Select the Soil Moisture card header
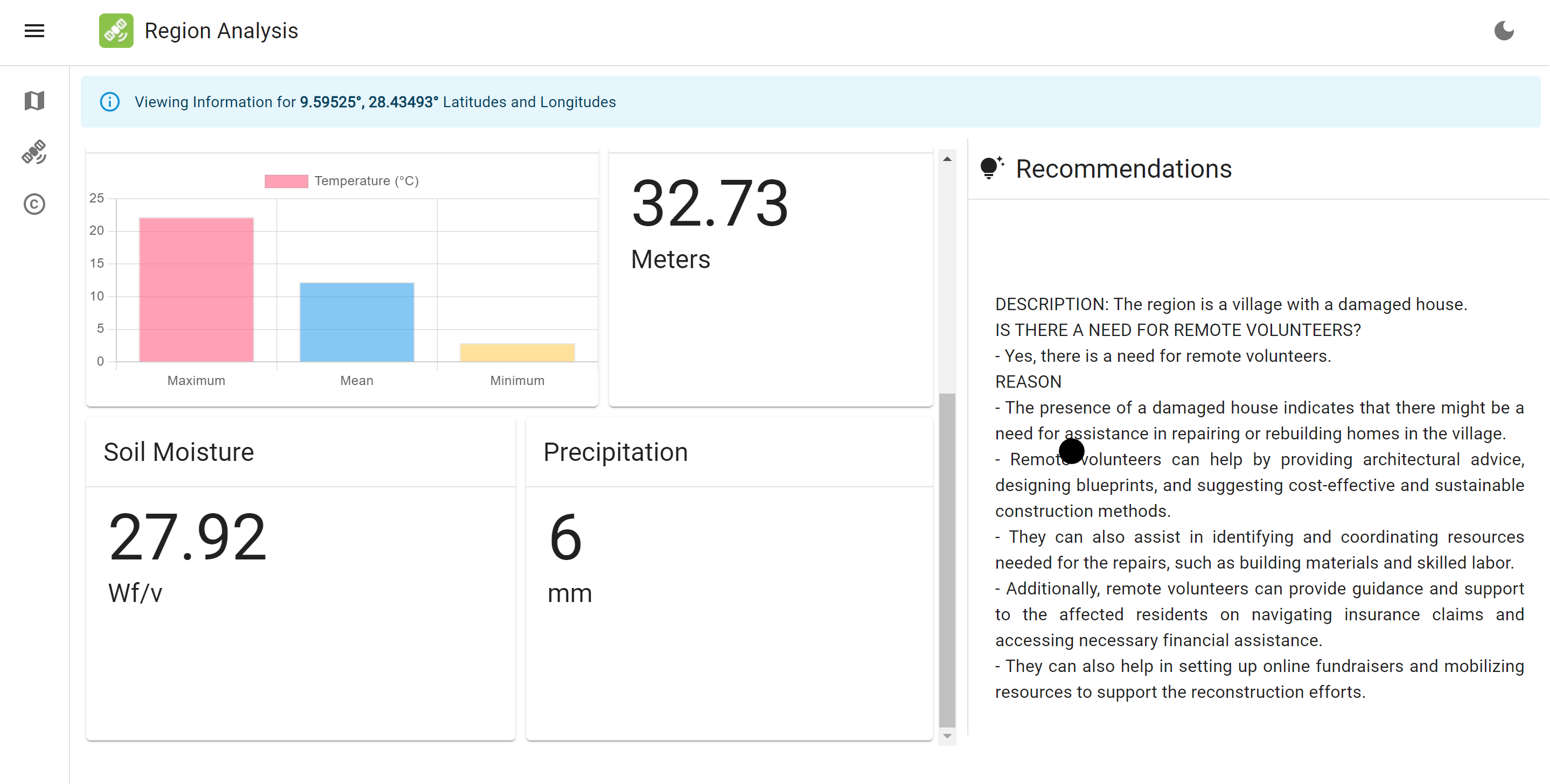This screenshot has width=1550, height=784. point(179,452)
